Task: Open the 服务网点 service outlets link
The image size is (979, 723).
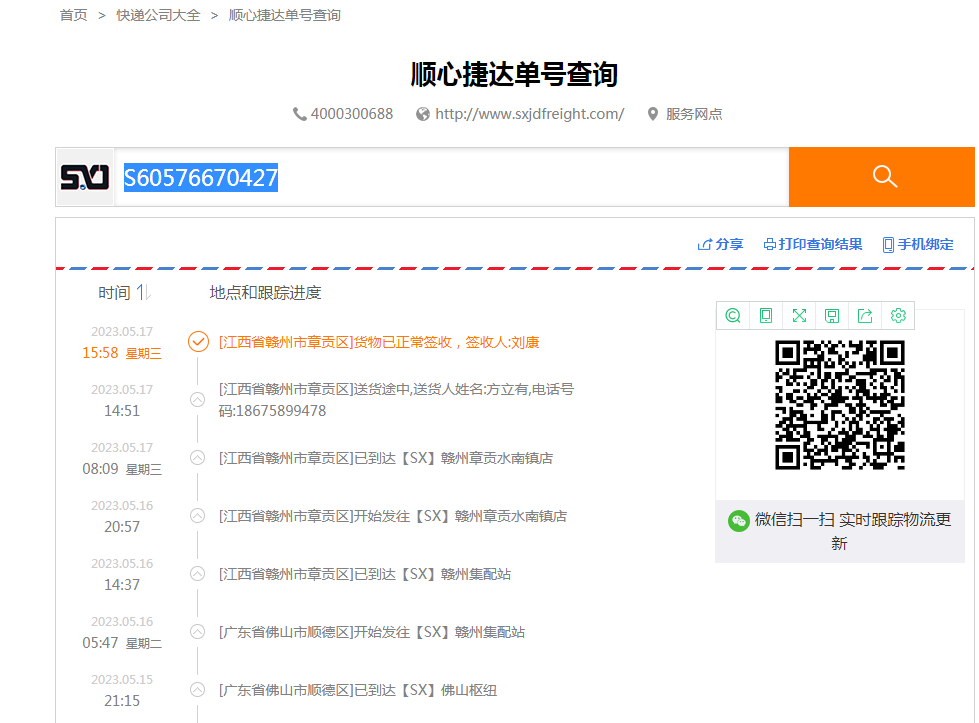Action: pyautogui.click(x=694, y=114)
